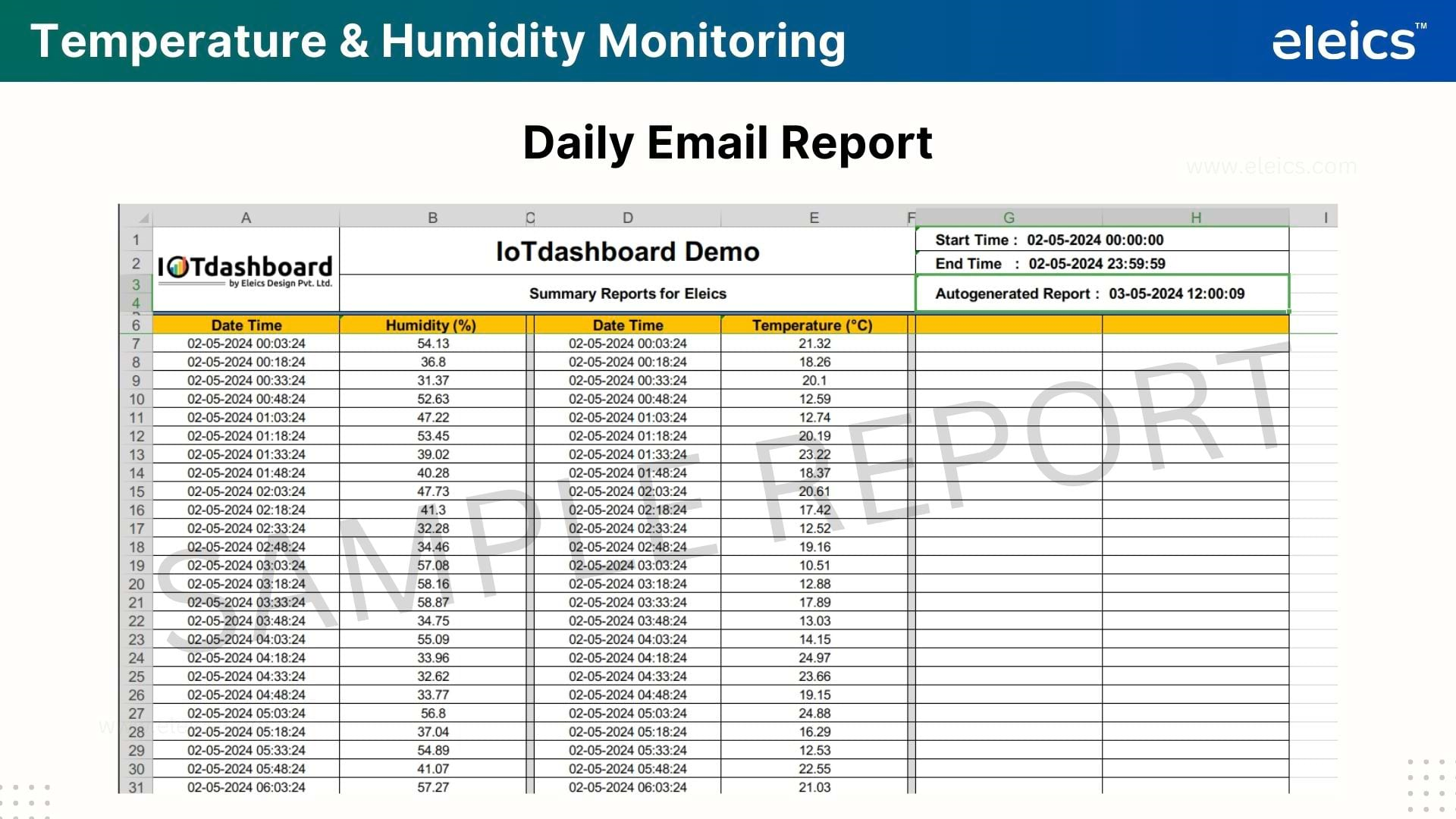Click column A date 02-05-2024 00:03:24
Screen dimensions: 1456x819
coord(246,344)
